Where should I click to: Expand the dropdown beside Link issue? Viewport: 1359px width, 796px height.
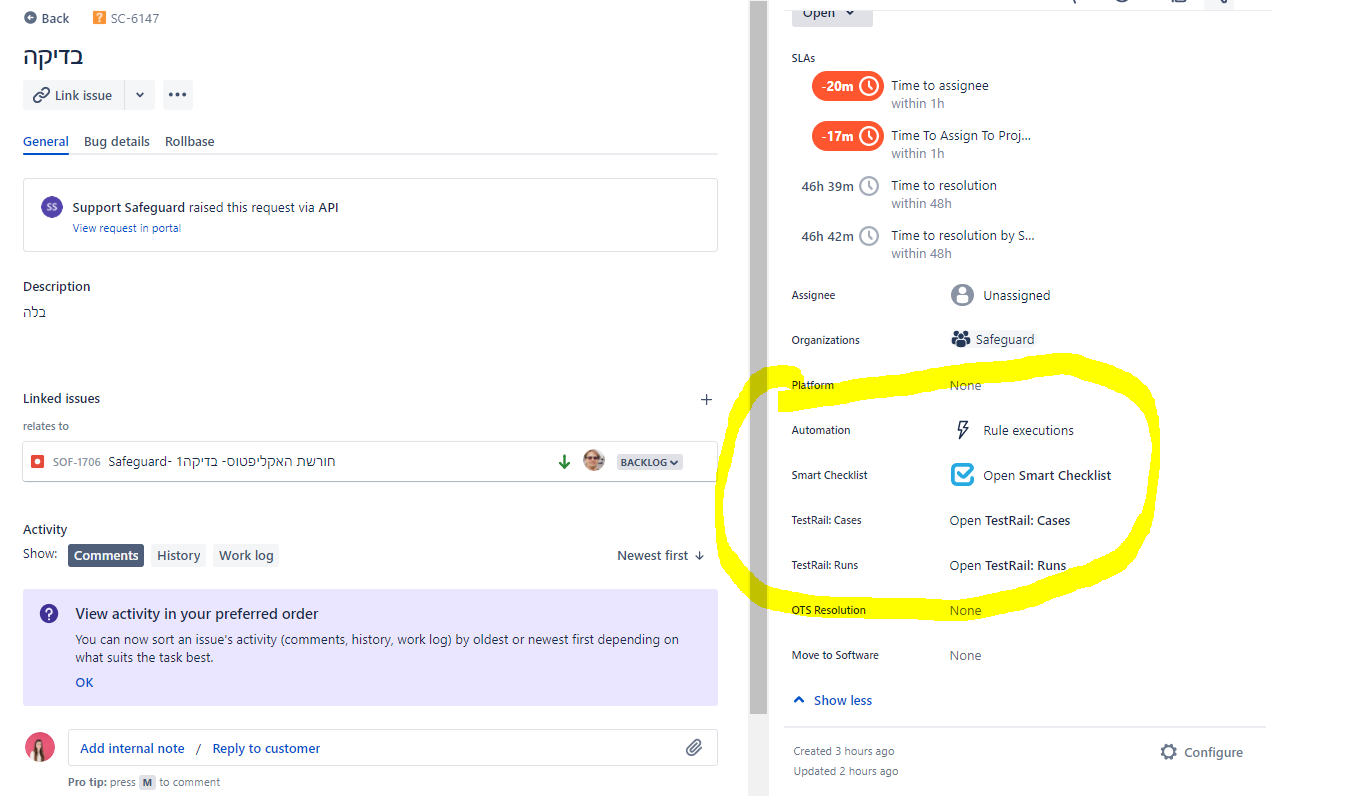tap(140, 95)
